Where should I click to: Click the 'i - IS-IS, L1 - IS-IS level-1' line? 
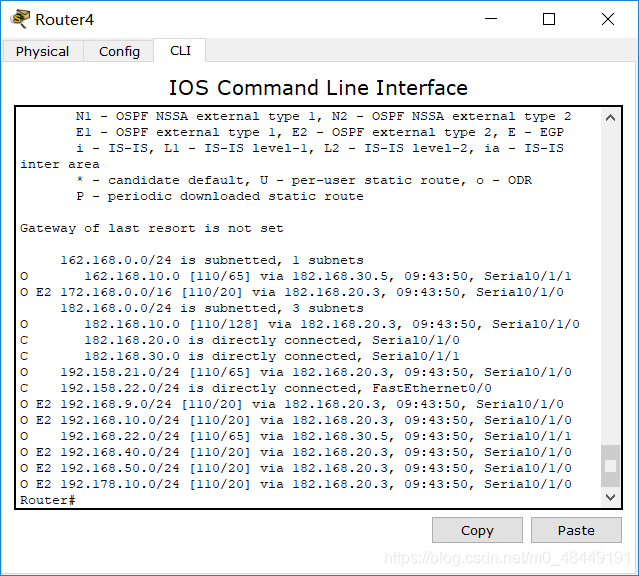coord(320,148)
